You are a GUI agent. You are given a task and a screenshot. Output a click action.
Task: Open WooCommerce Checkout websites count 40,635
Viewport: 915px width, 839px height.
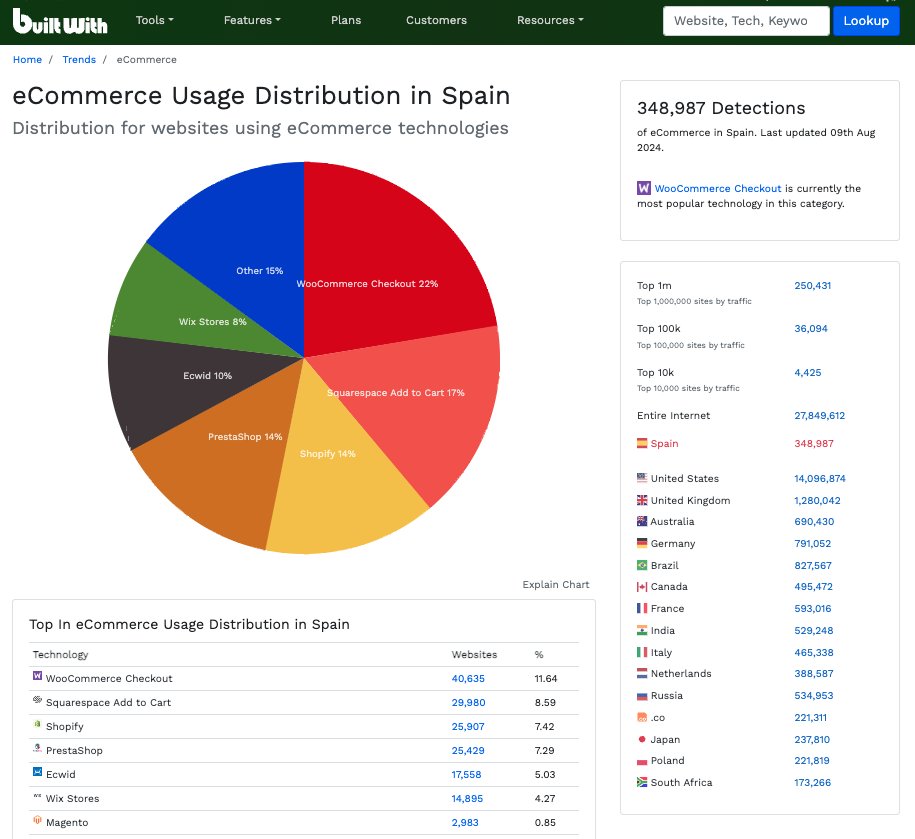coord(468,679)
